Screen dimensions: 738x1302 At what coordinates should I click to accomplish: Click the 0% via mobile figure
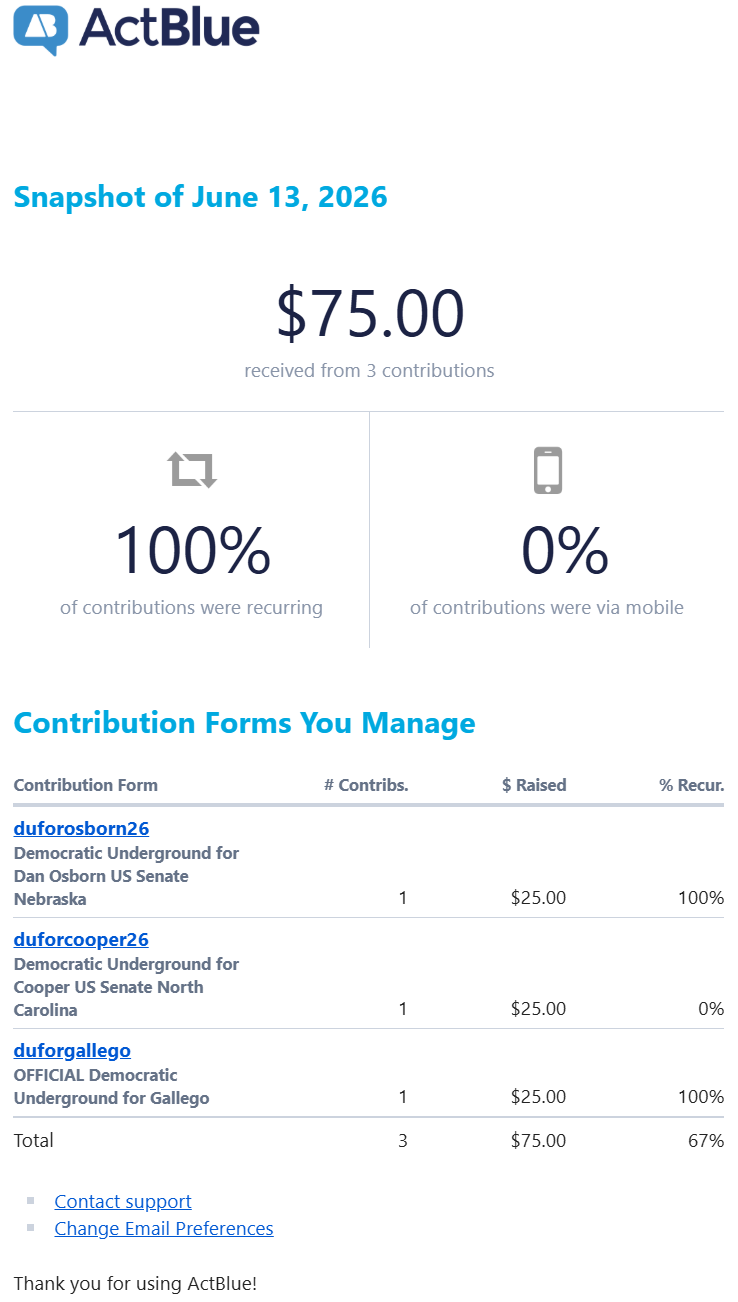click(565, 551)
